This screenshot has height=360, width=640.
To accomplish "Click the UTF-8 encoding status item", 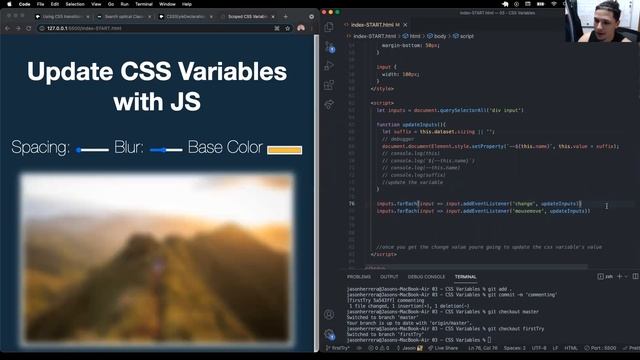I will [x=539, y=348].
